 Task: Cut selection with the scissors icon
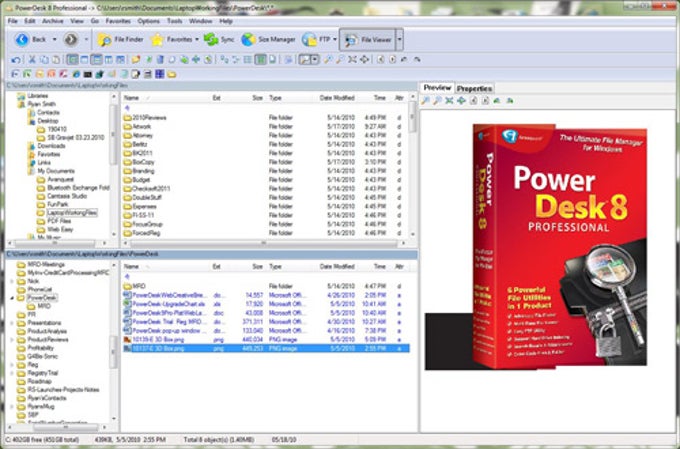pos(32,59)
